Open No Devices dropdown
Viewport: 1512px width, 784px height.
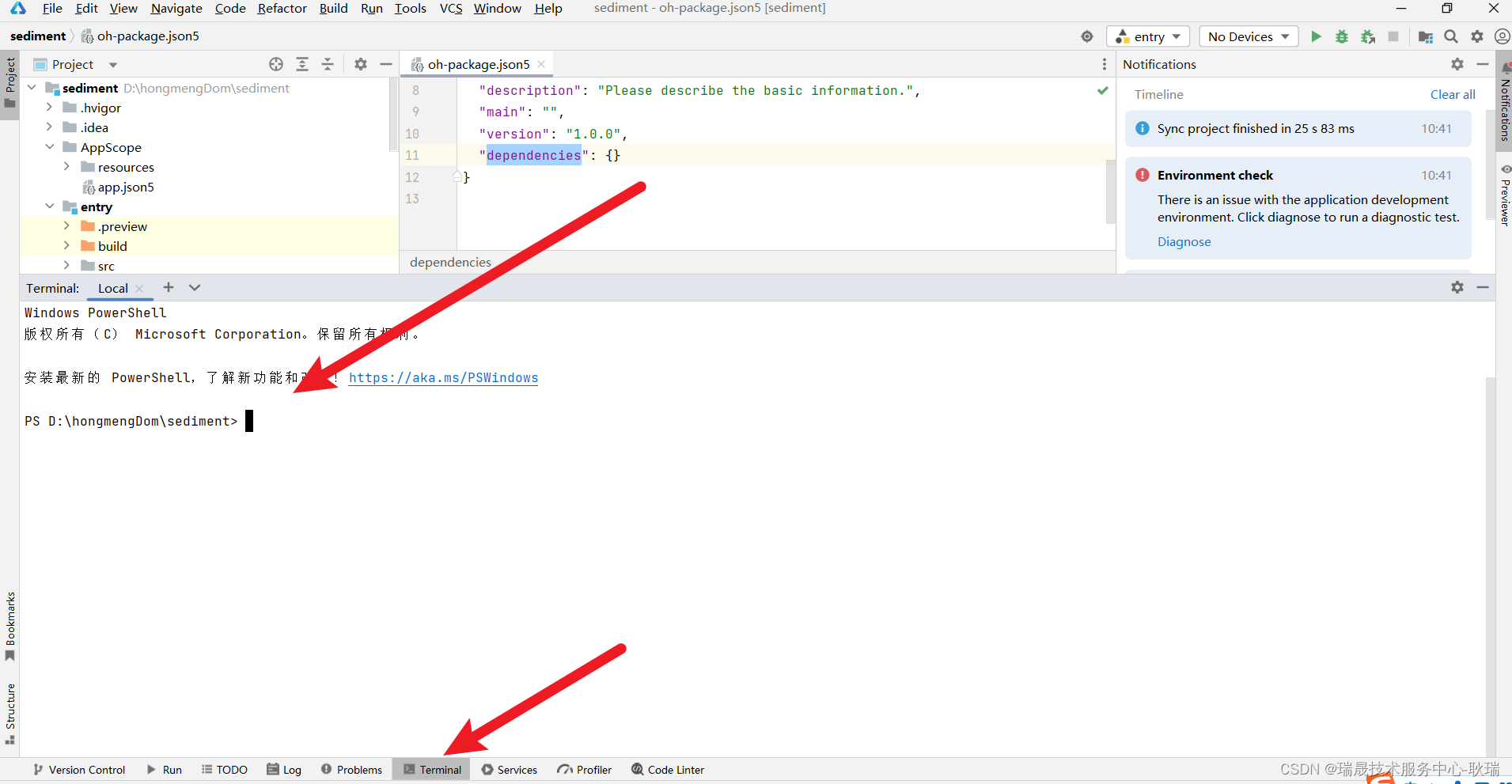pyautogui.click(x=1249, y=36)
